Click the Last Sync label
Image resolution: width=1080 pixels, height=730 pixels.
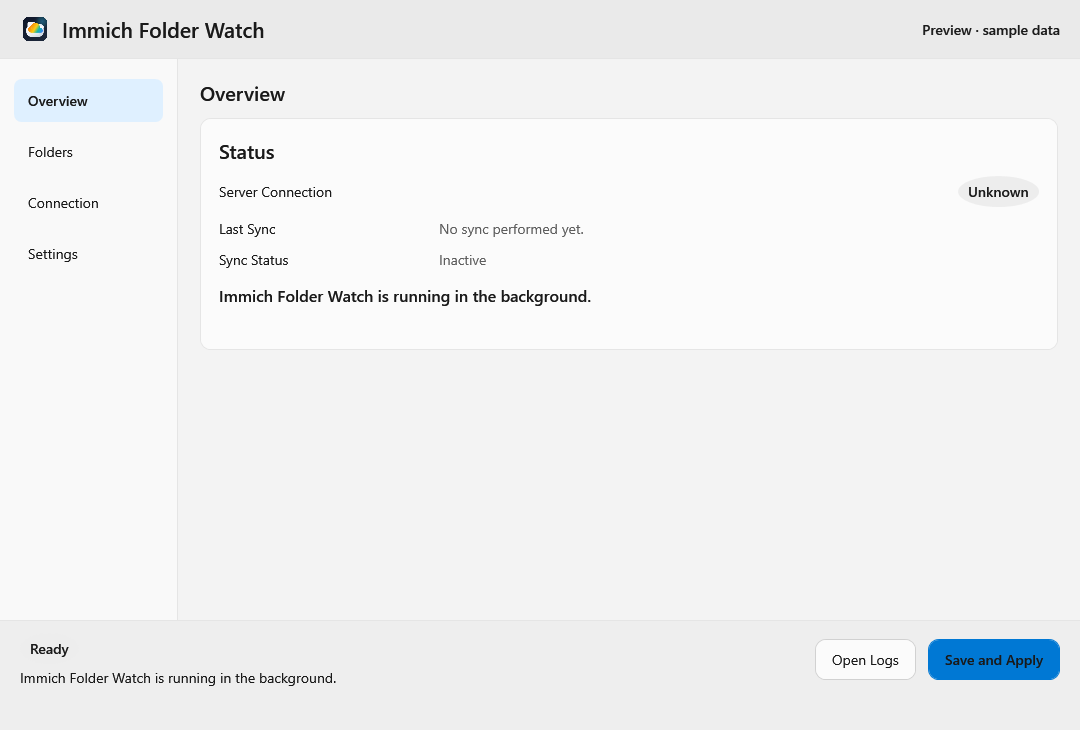click(x=247, y=229)
